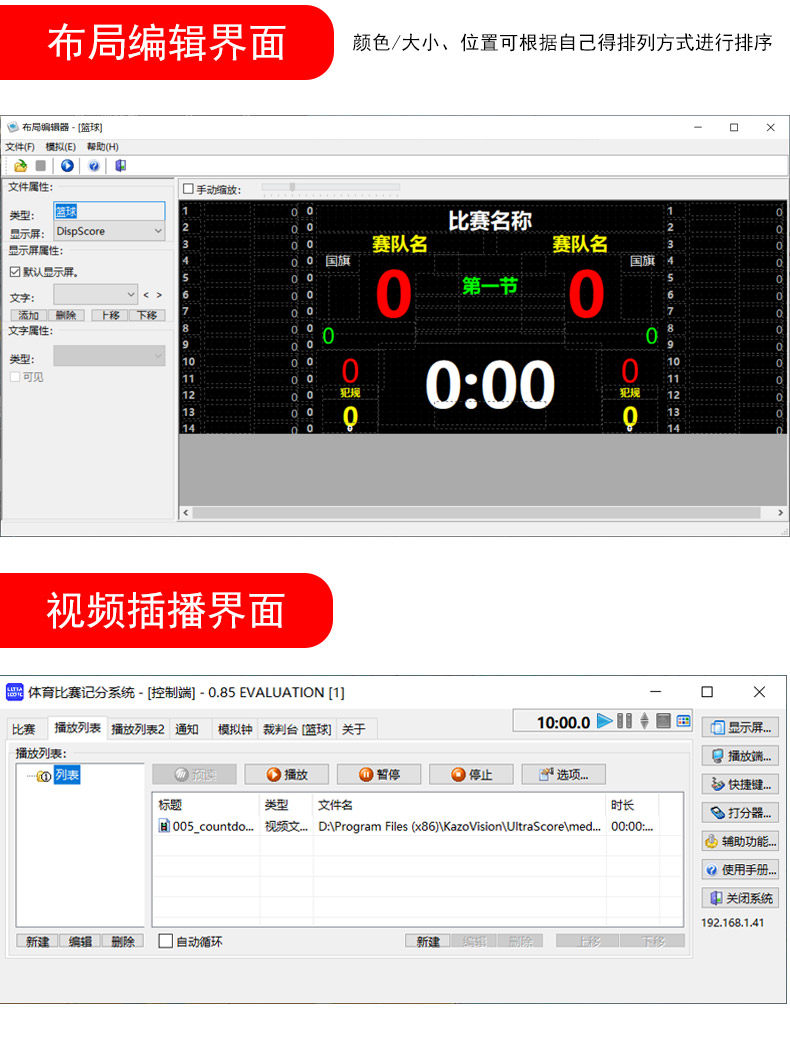The height and width of the screenshot is (1057, 790).
Task: Click the open file folder icon in layout editor
Action: 20,166
